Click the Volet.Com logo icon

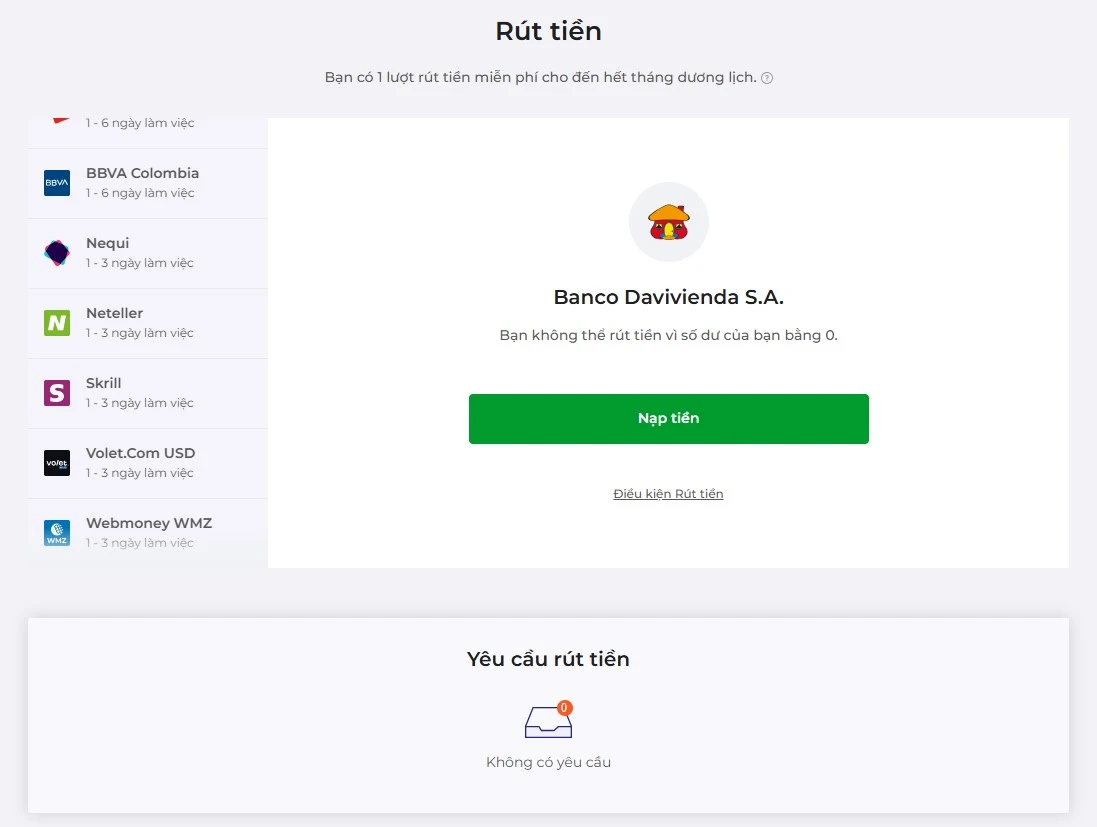point(57,463)
